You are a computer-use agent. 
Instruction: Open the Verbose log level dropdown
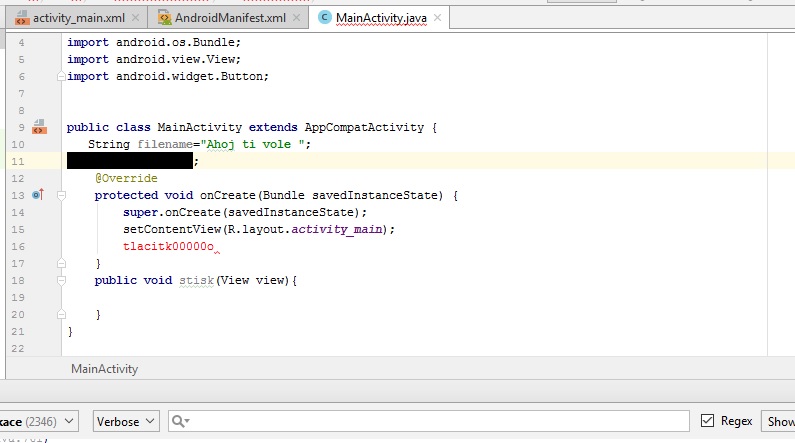126,421
